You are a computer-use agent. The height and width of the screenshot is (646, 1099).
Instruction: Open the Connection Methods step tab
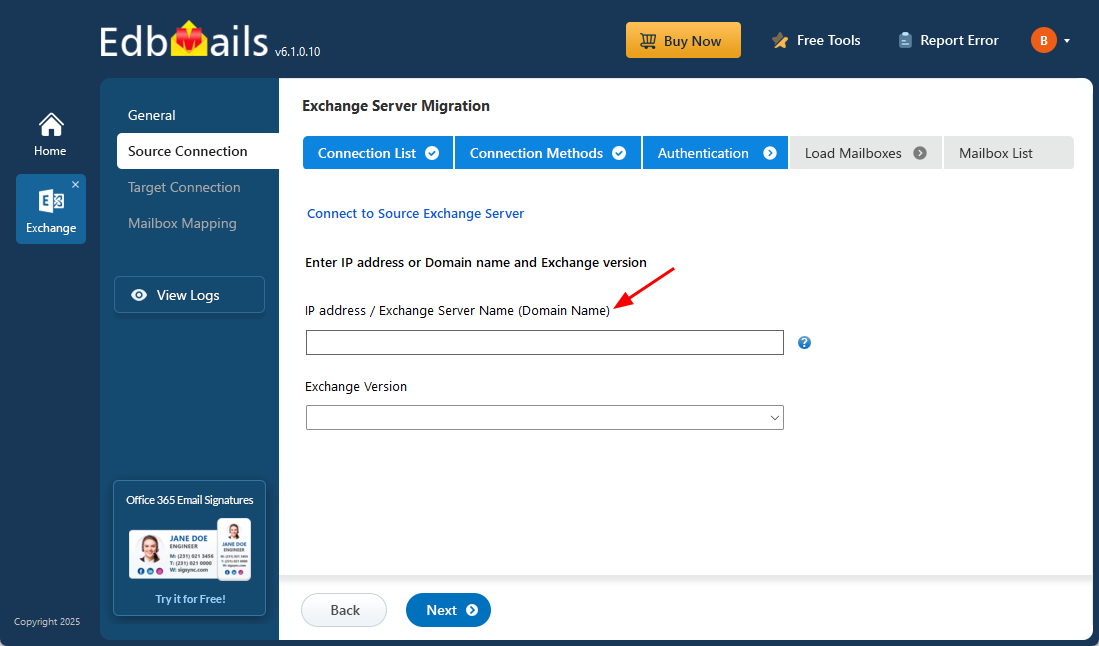tap(547, 153)
